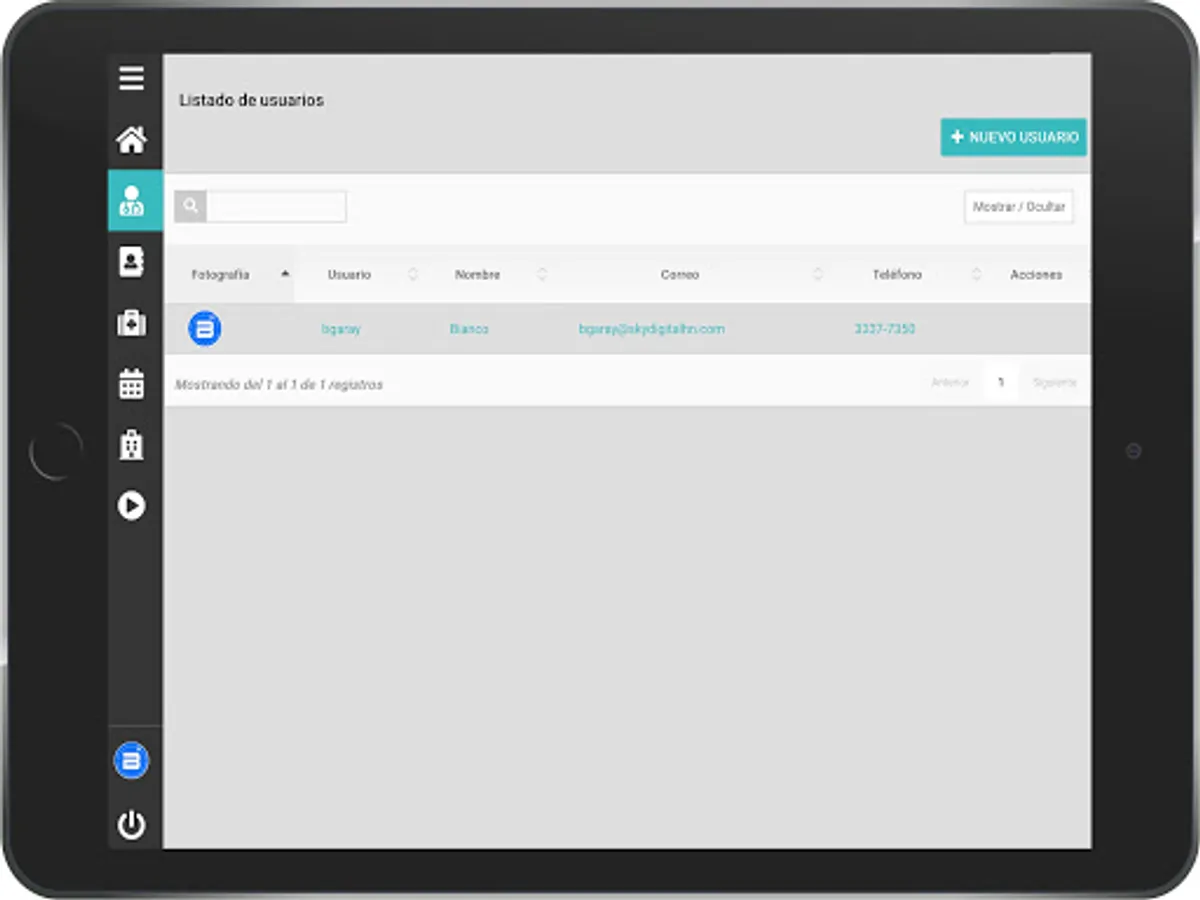
Task: Click the NUEVO USUARIO button
Action: 1013,137
